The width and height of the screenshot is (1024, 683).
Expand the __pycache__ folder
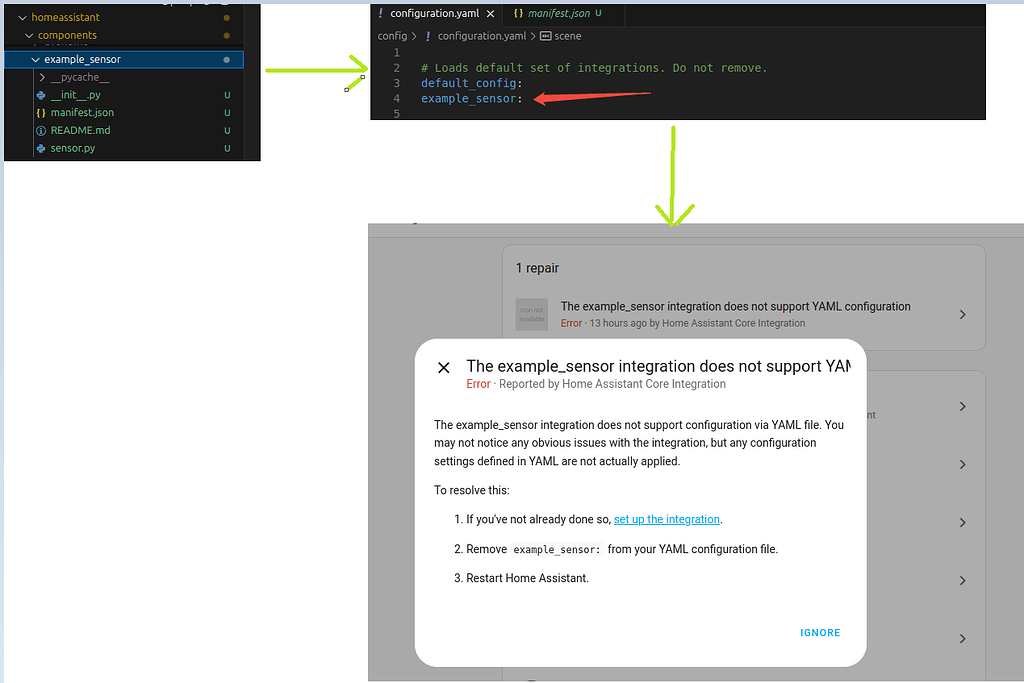point(42,77)
